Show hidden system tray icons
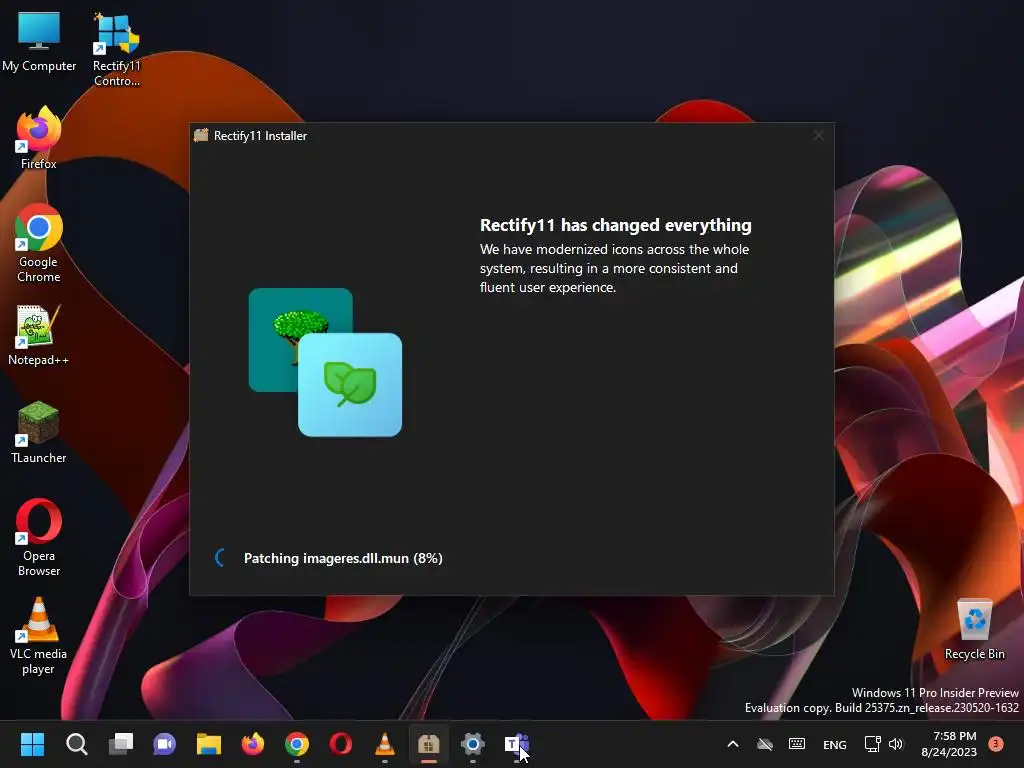Image resolution: width=1024 pixels, height=768 pixels. click(x=733, y=744)
